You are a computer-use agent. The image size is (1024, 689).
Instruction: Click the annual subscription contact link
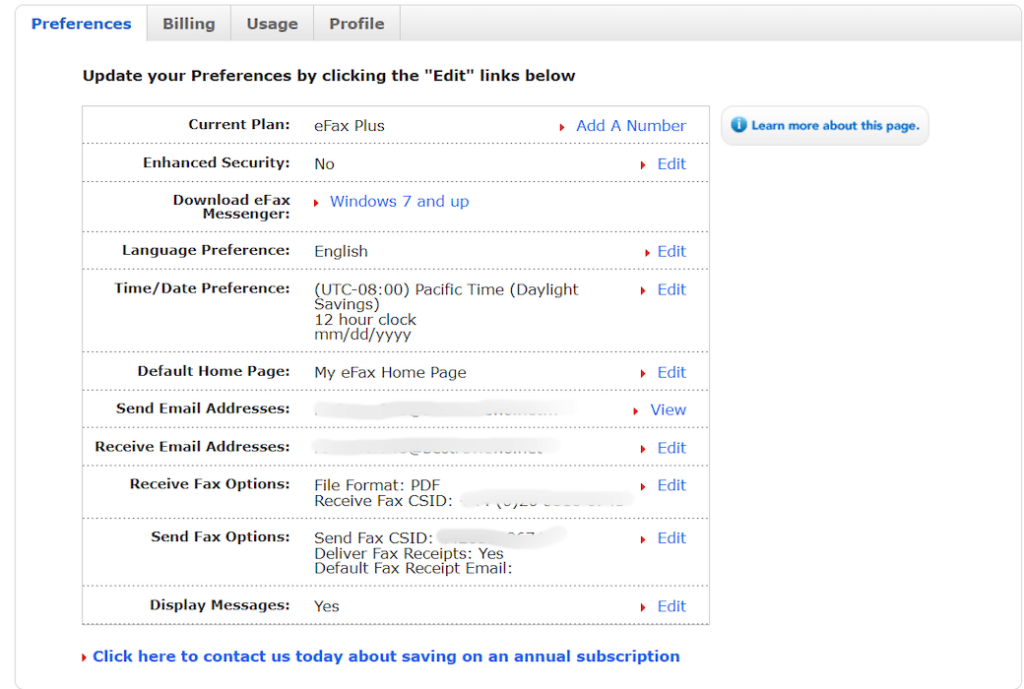click(x=385, y=656)
